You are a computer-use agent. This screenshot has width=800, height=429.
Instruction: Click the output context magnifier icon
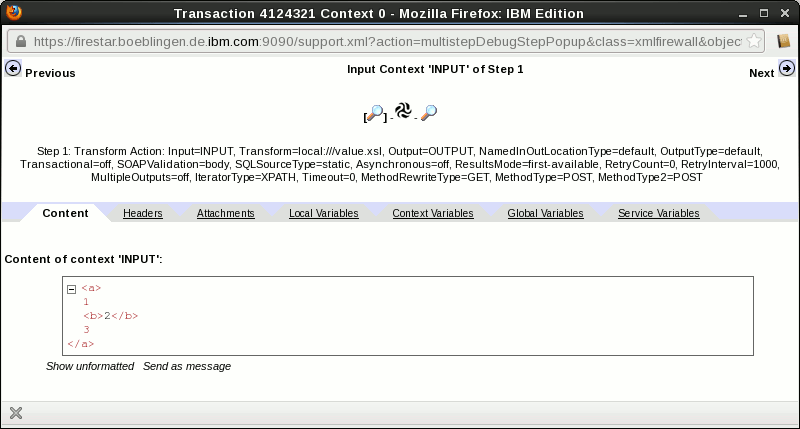point(429,113)
